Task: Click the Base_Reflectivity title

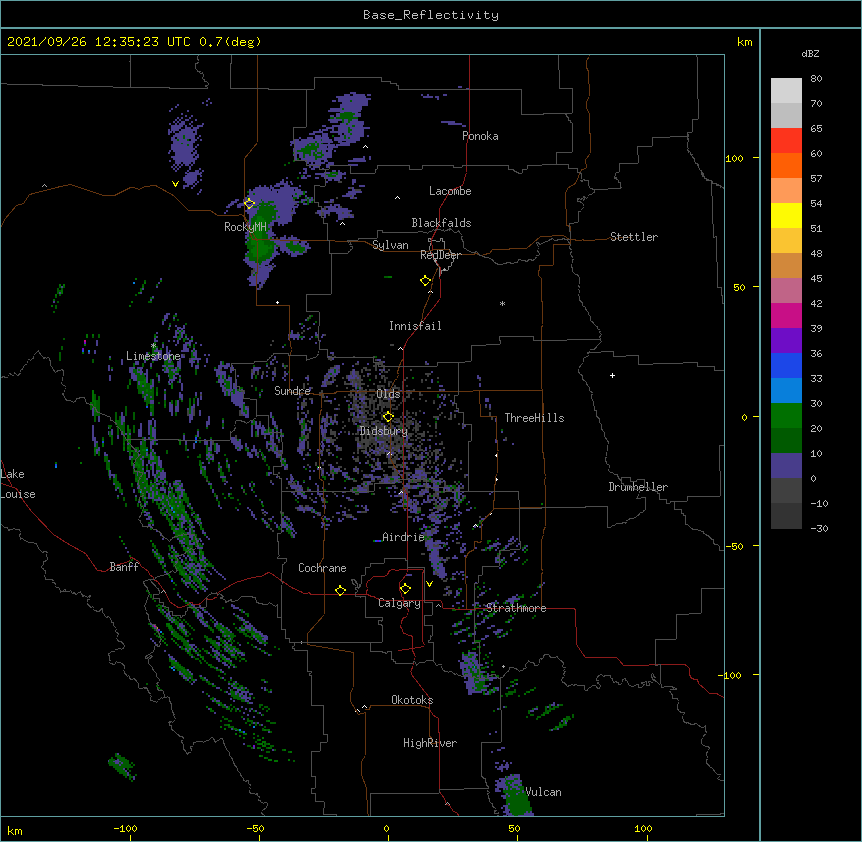Action: (x=431, y=15)
